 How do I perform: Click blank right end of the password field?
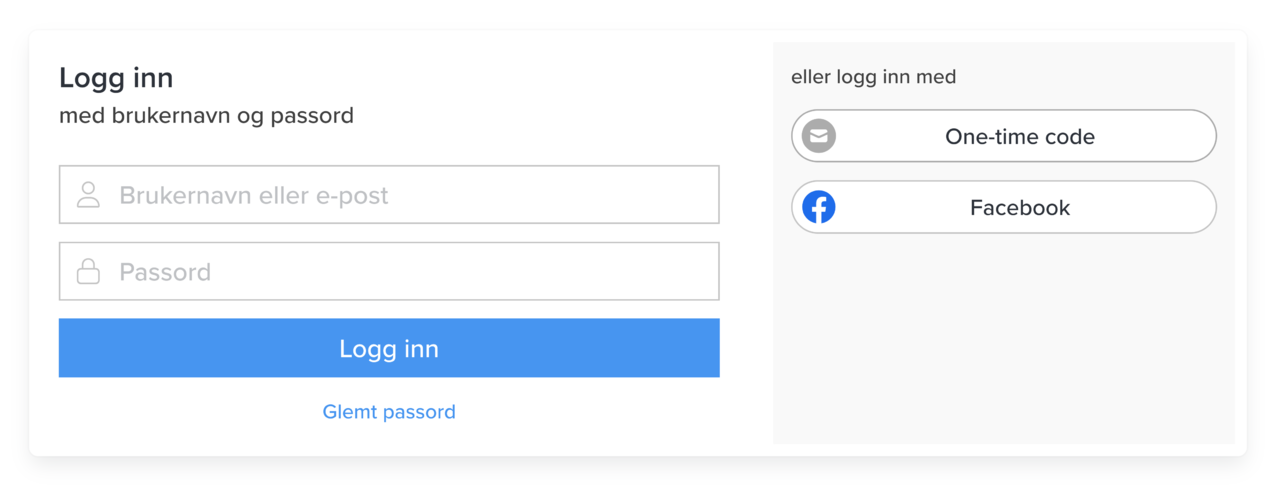point(660,272)
